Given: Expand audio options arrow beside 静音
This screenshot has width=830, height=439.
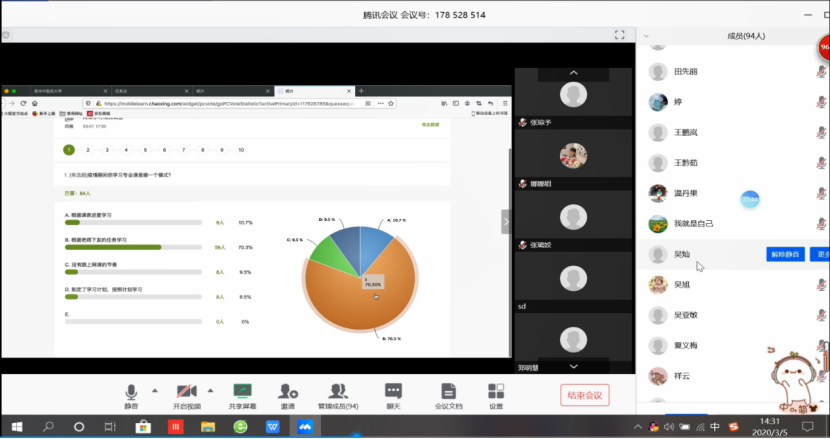Looking at the screenshot, I should click(154, 389).
